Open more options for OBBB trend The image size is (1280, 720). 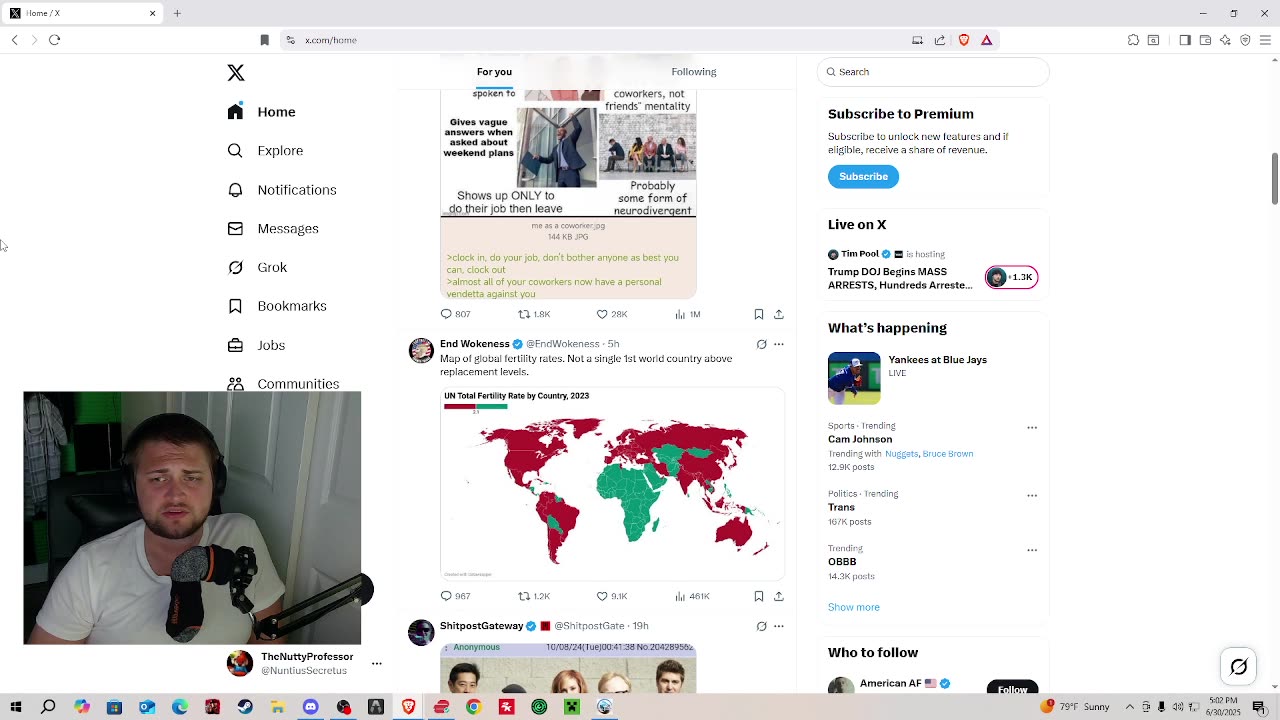pyautogui.click(x=1032, y=550)
